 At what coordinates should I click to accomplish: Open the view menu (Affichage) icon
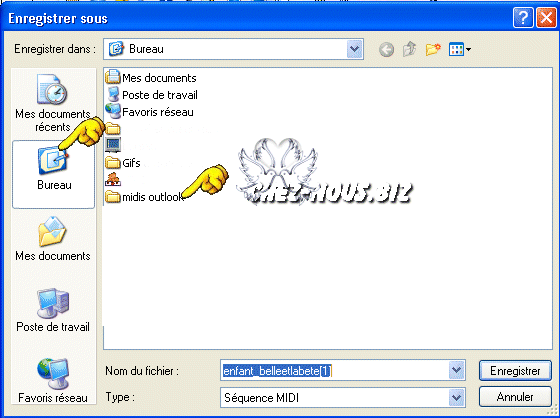pyautogui.click(x=460, y=49)
